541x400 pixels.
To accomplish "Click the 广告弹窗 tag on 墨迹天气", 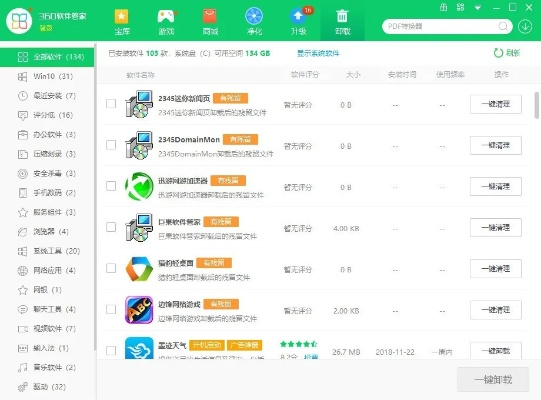I will click(244, 345).
